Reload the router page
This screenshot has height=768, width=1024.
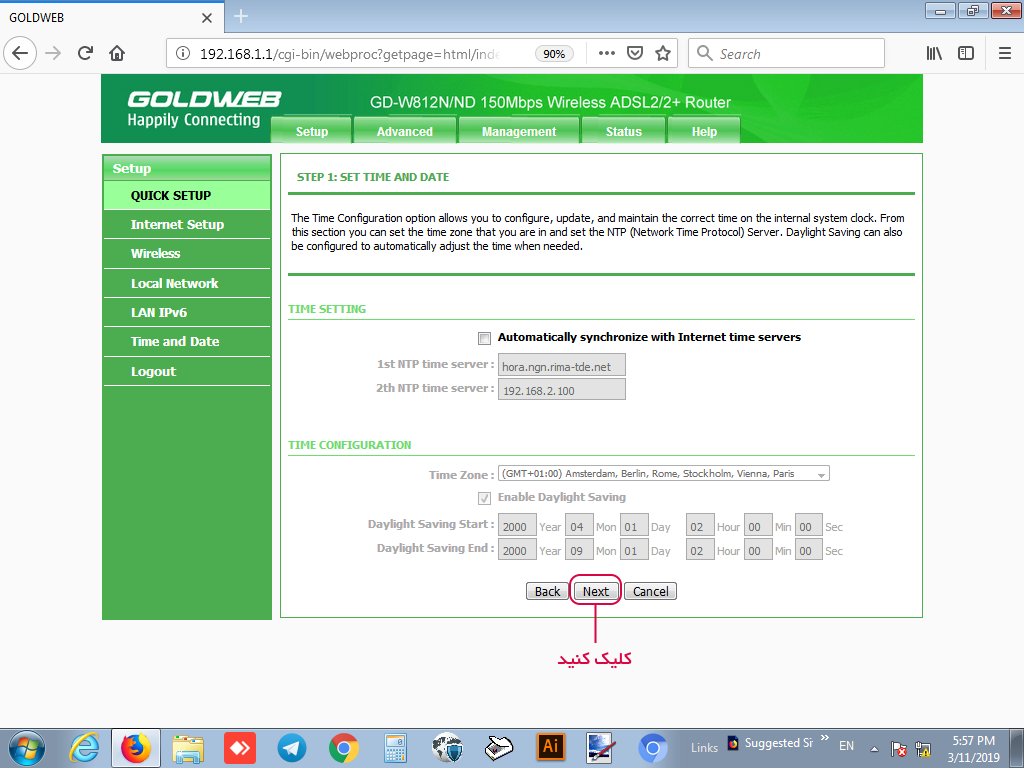[85, 53]
